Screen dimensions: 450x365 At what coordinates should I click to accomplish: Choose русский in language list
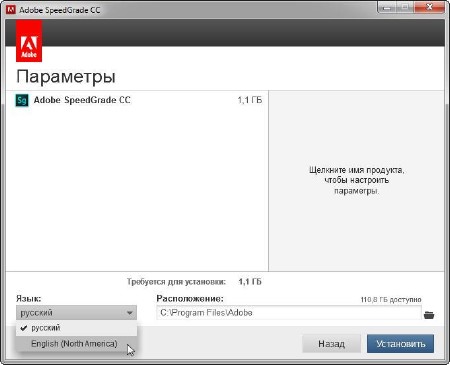point(76,328)
